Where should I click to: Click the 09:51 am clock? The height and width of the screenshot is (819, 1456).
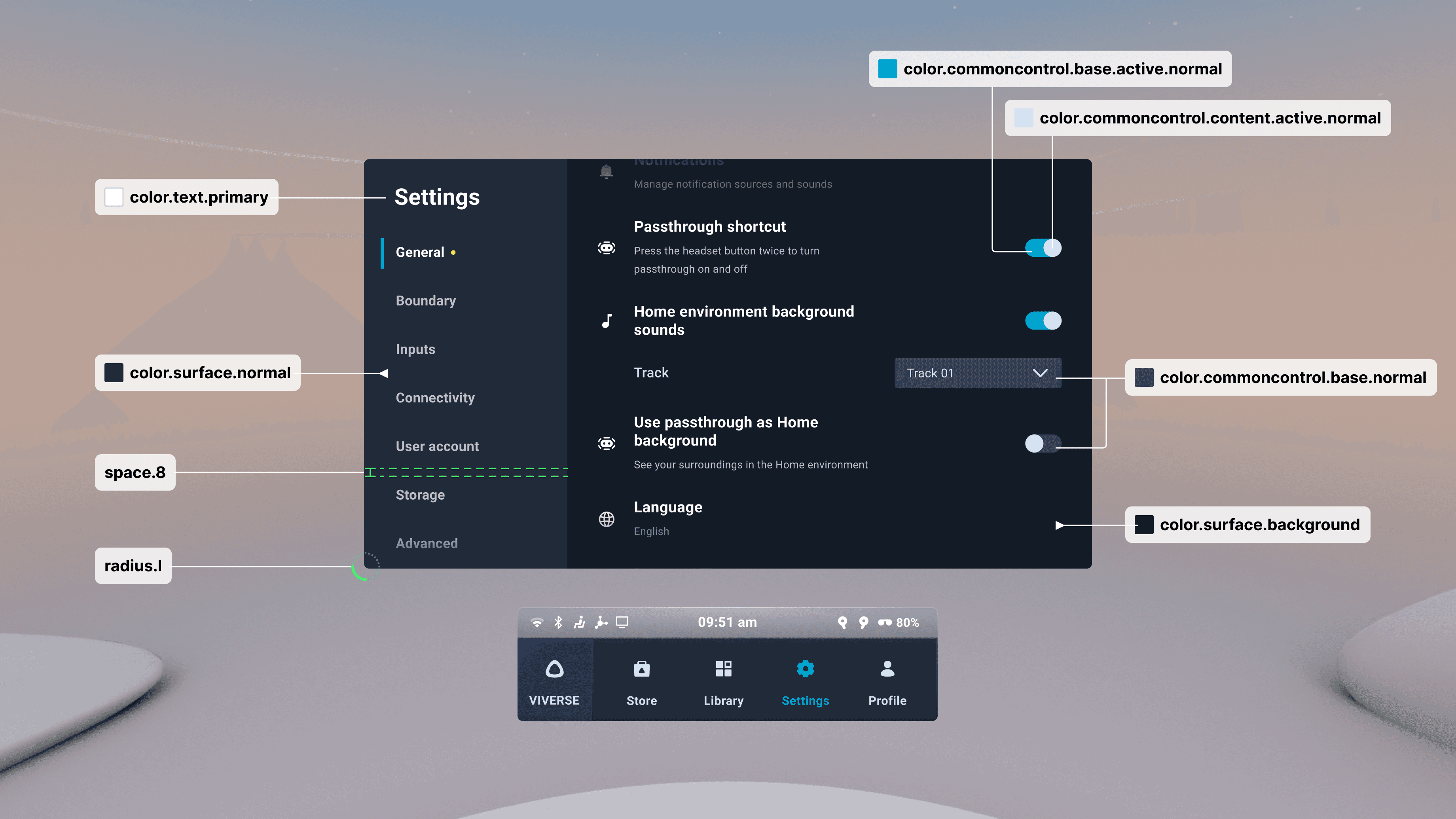click(728, 622)
